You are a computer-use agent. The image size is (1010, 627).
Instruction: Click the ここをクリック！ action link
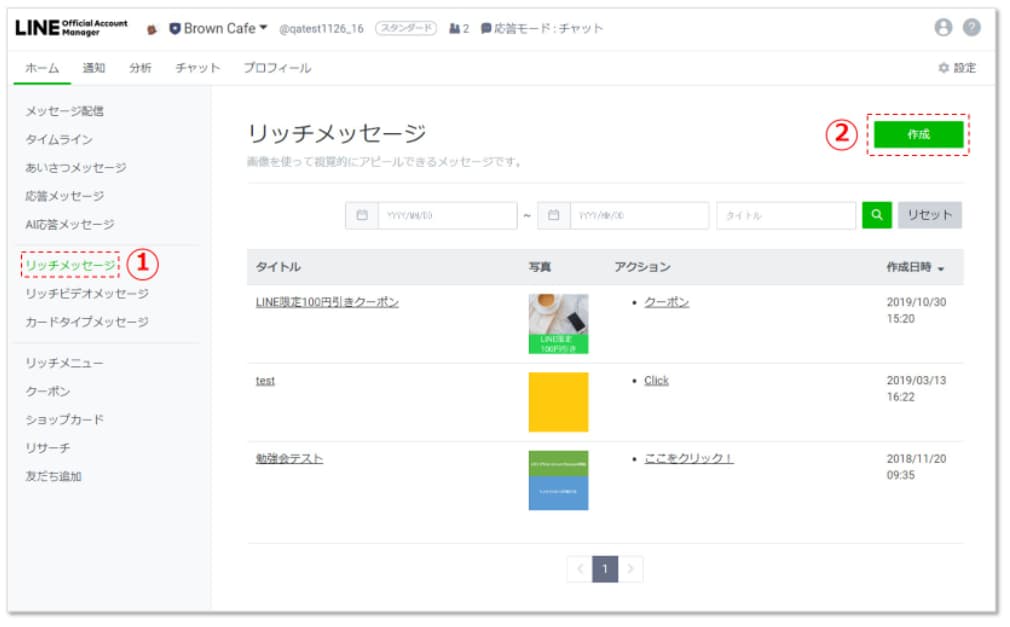tap(689, 459)
